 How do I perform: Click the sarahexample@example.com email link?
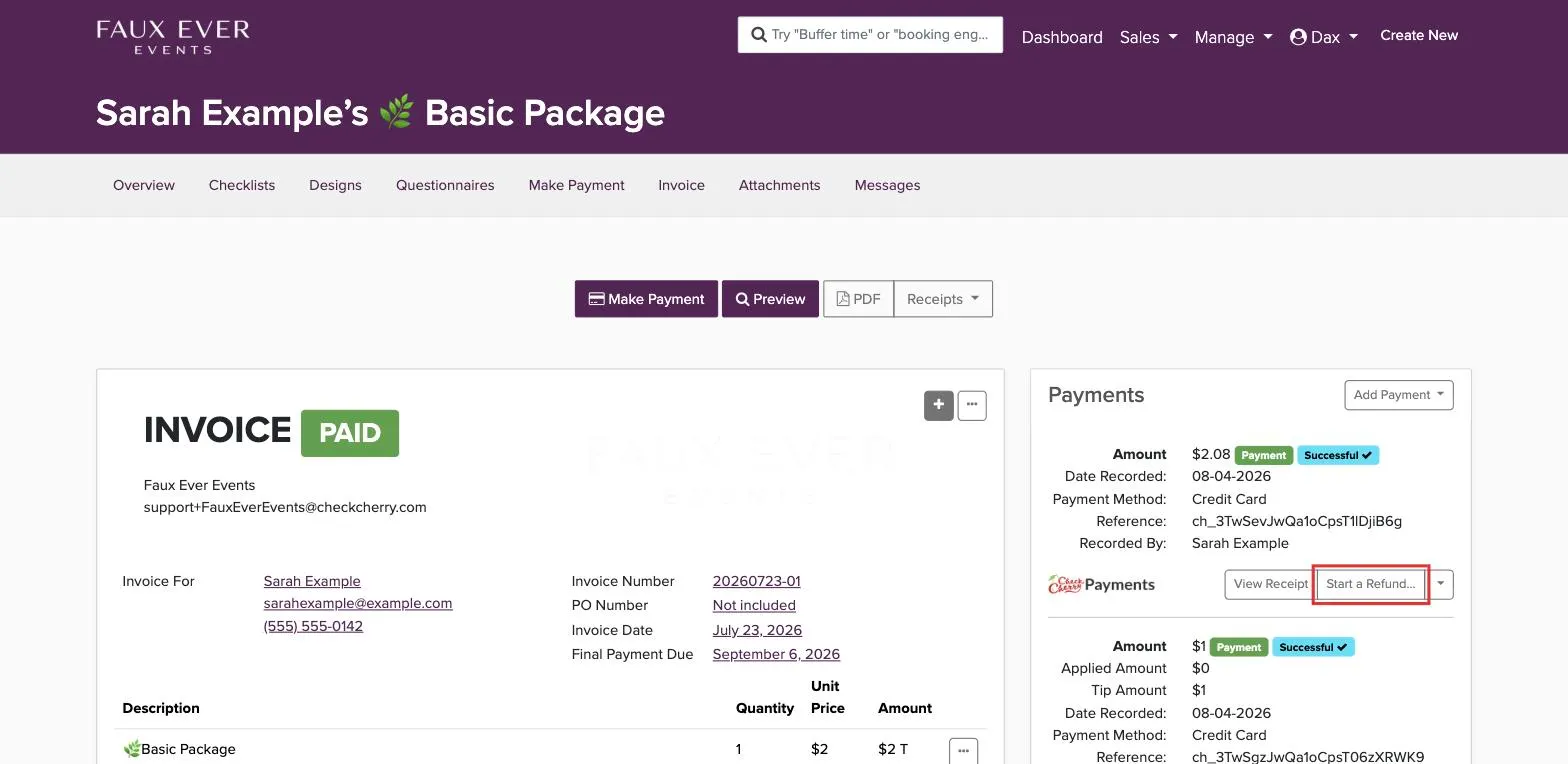pyautogui.click(x=358, y=603)
